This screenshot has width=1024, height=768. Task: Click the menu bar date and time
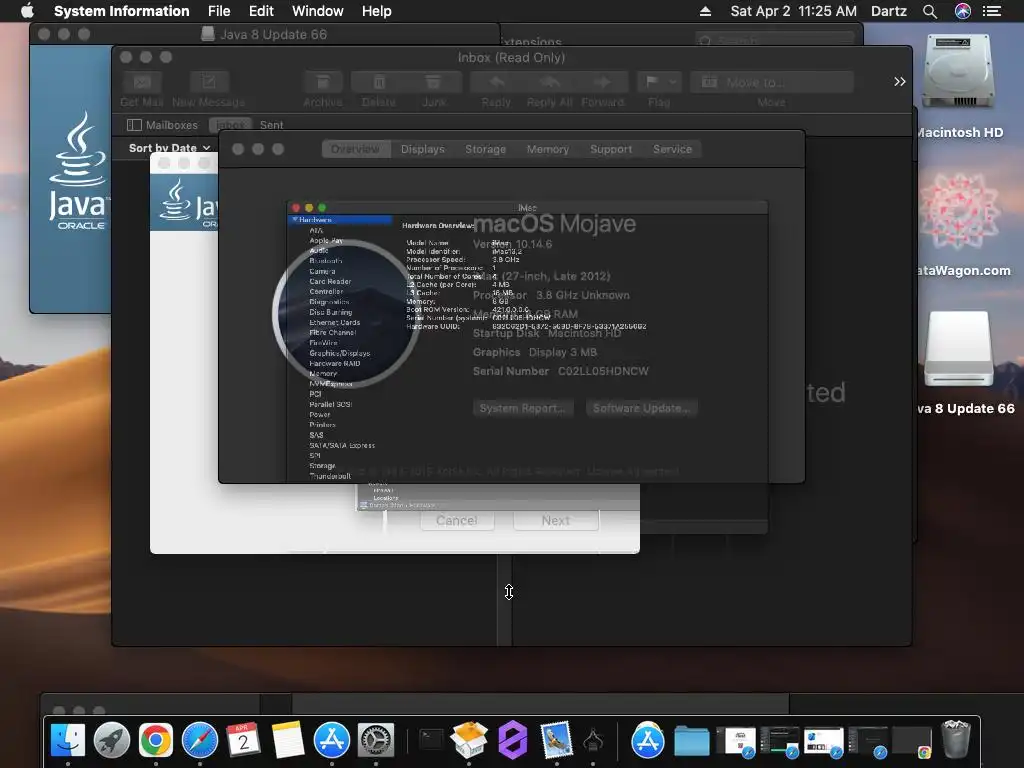pos(793,11)
